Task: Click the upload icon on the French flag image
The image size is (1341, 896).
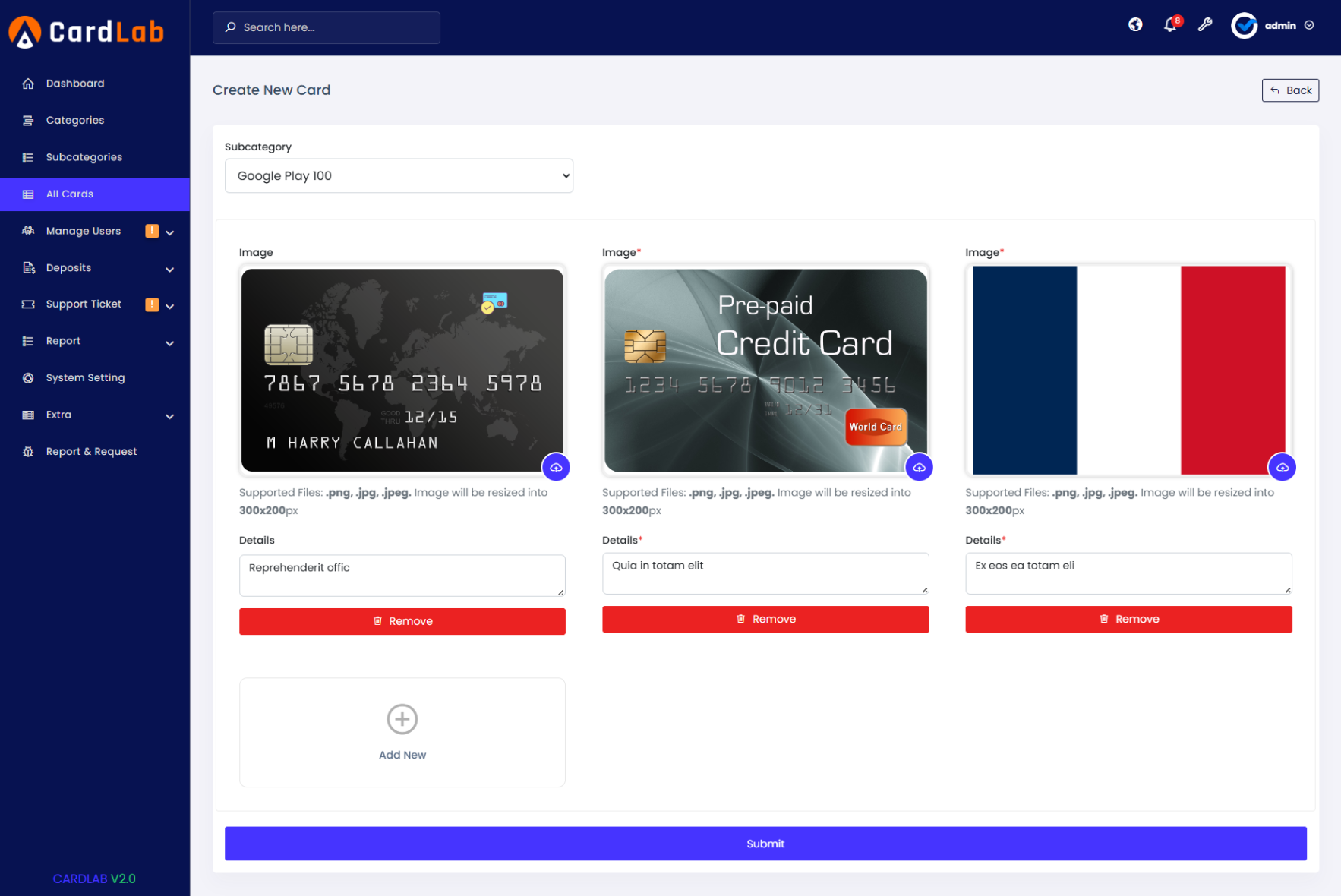Action: [x=1283, y=467]
